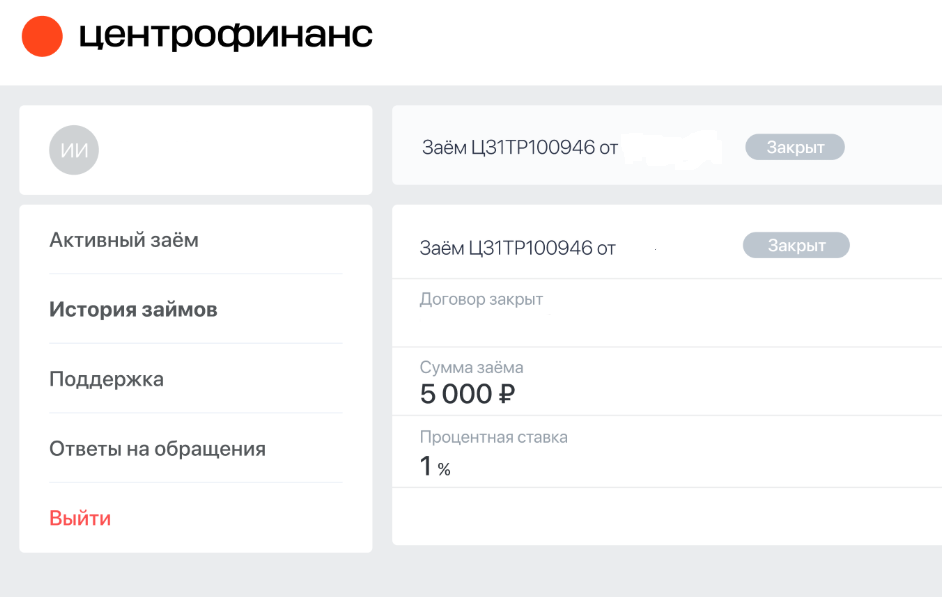The height and width of the screenshot is (597, 942).
Task: Click the Закрыт badge in top card
Action: point(795,147)
